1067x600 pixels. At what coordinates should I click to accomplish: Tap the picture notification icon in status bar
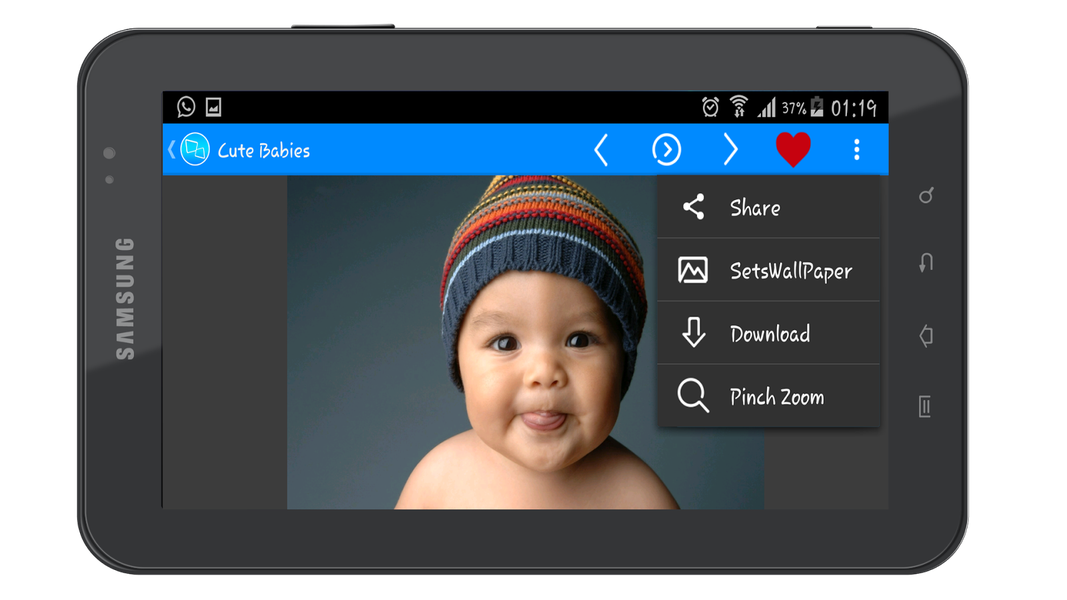(x=213, y=107)
